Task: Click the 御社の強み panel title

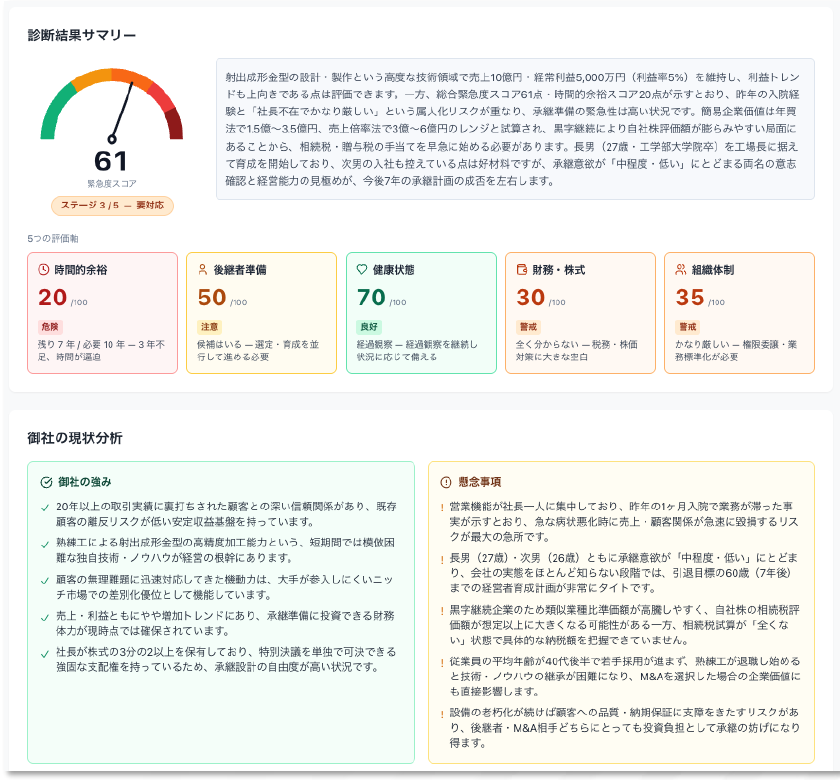Action: (85, 482)
